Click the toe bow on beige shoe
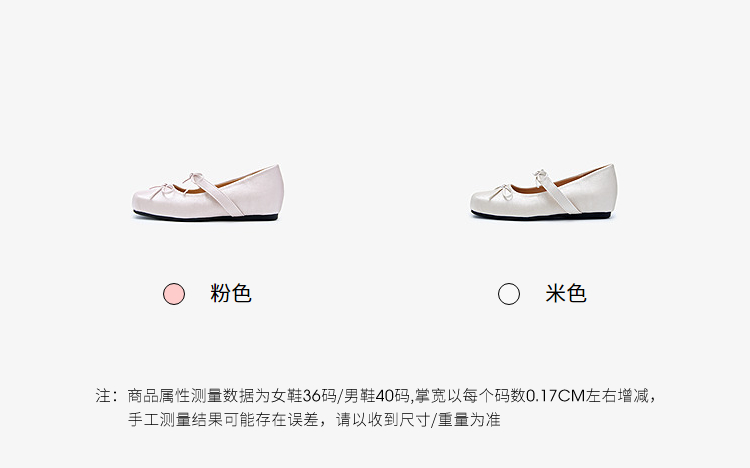This screenshot has width=750, height=468. click(x=503, y=191)
